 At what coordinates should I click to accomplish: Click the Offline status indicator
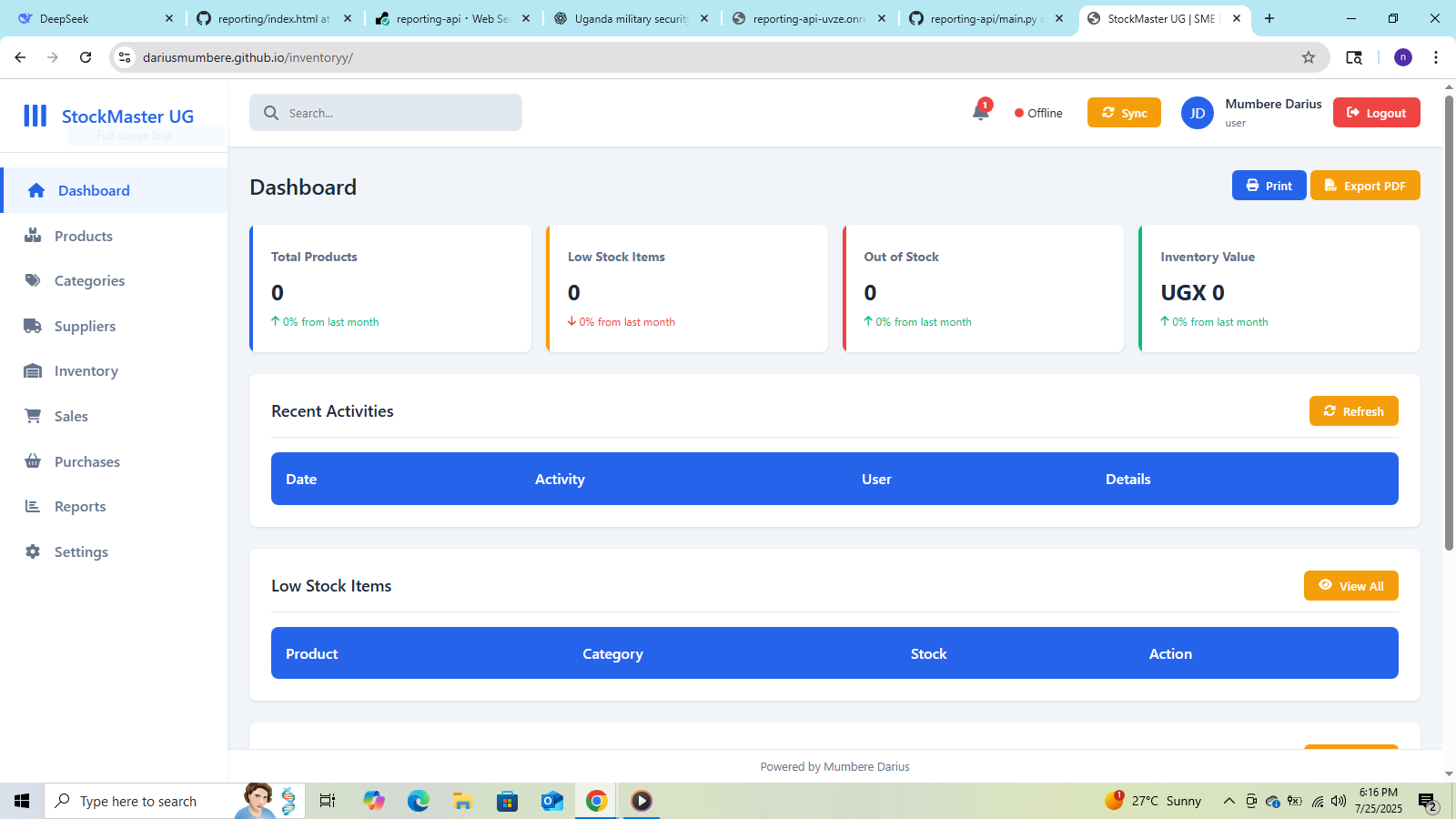coord(1038,113)
